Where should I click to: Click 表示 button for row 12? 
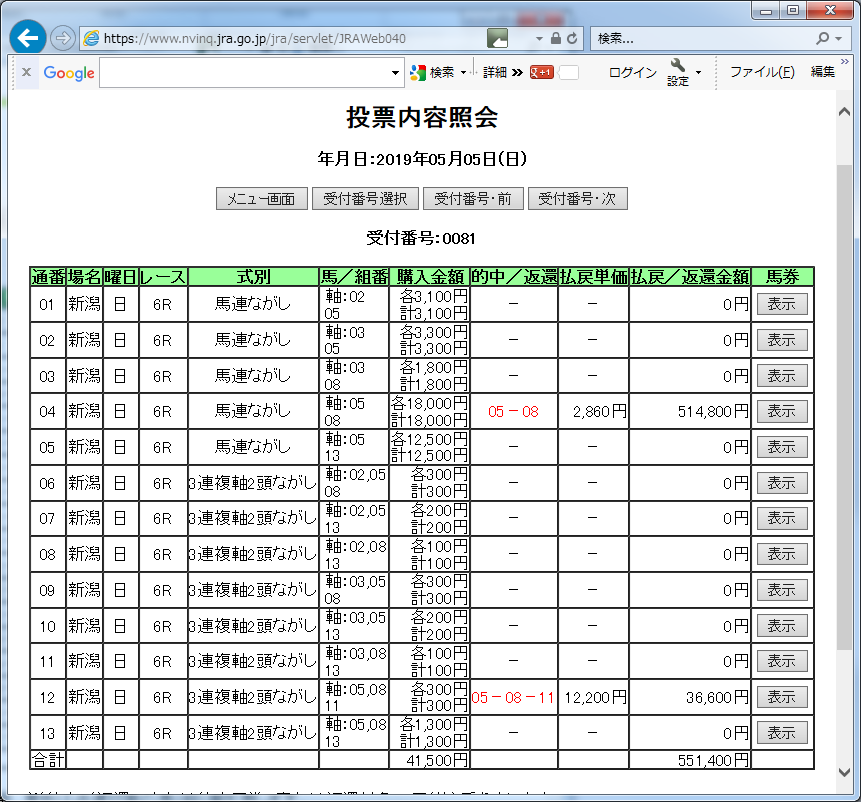tap(782, 697)
